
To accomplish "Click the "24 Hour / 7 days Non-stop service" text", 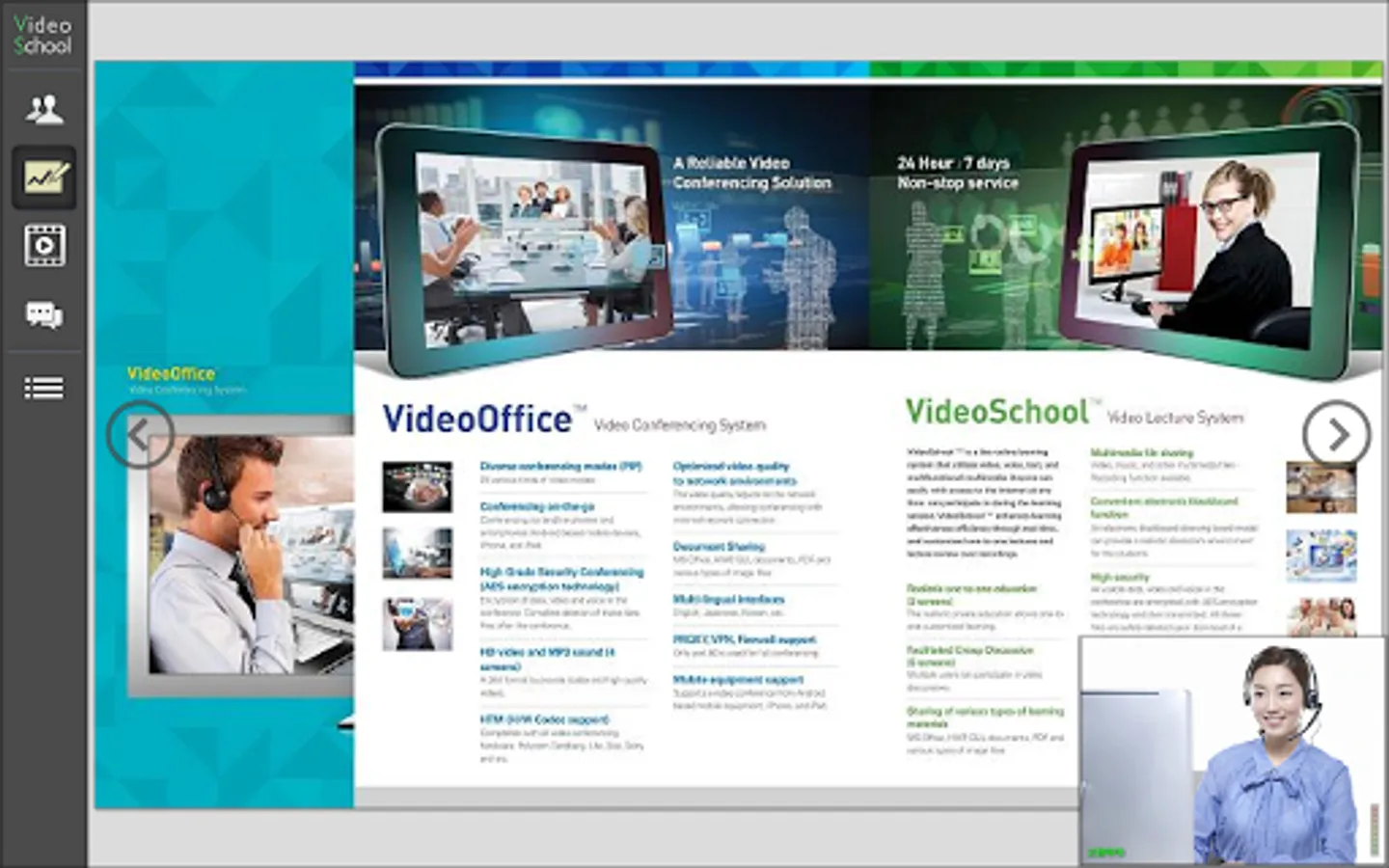I will point(957,173).
